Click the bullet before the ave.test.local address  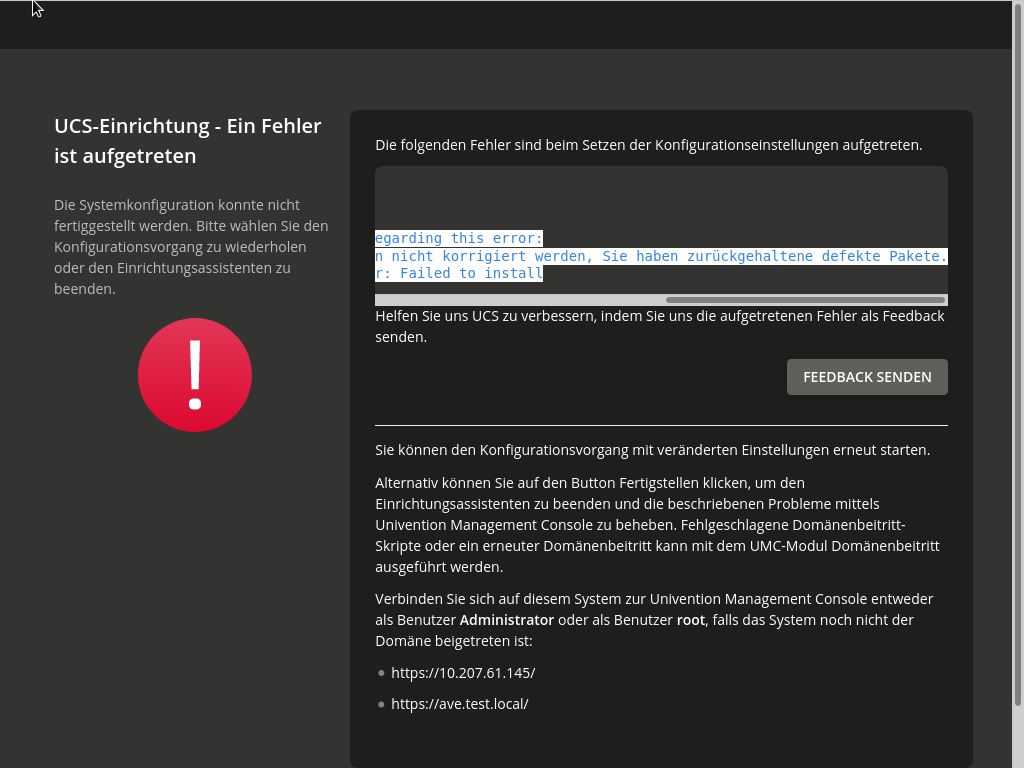(381, 704)
